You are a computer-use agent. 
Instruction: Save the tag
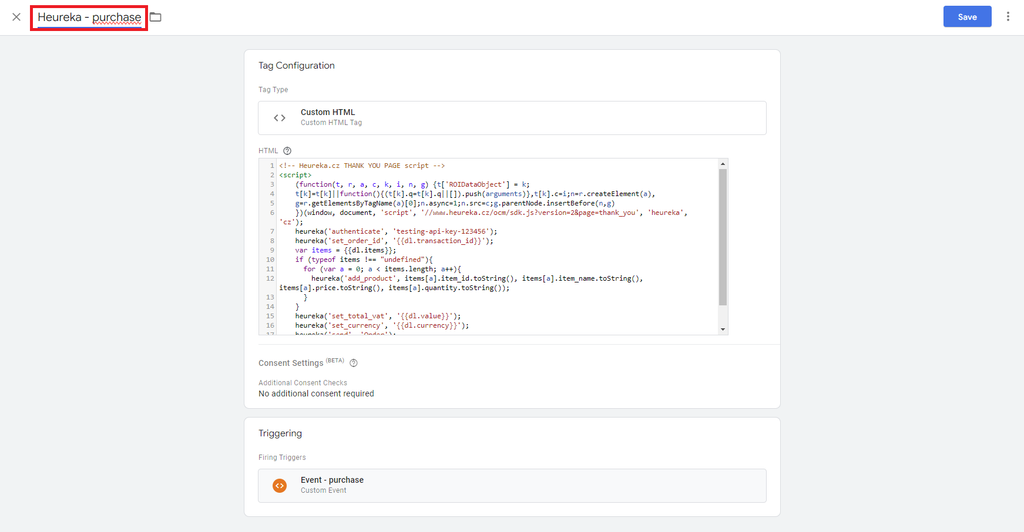(967, 17)
